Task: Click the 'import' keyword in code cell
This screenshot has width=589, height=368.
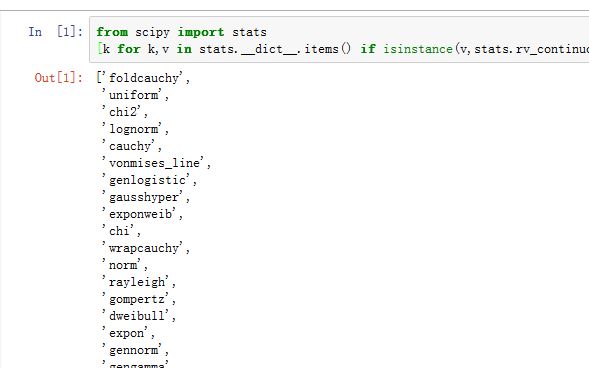Action: (201, 32)
